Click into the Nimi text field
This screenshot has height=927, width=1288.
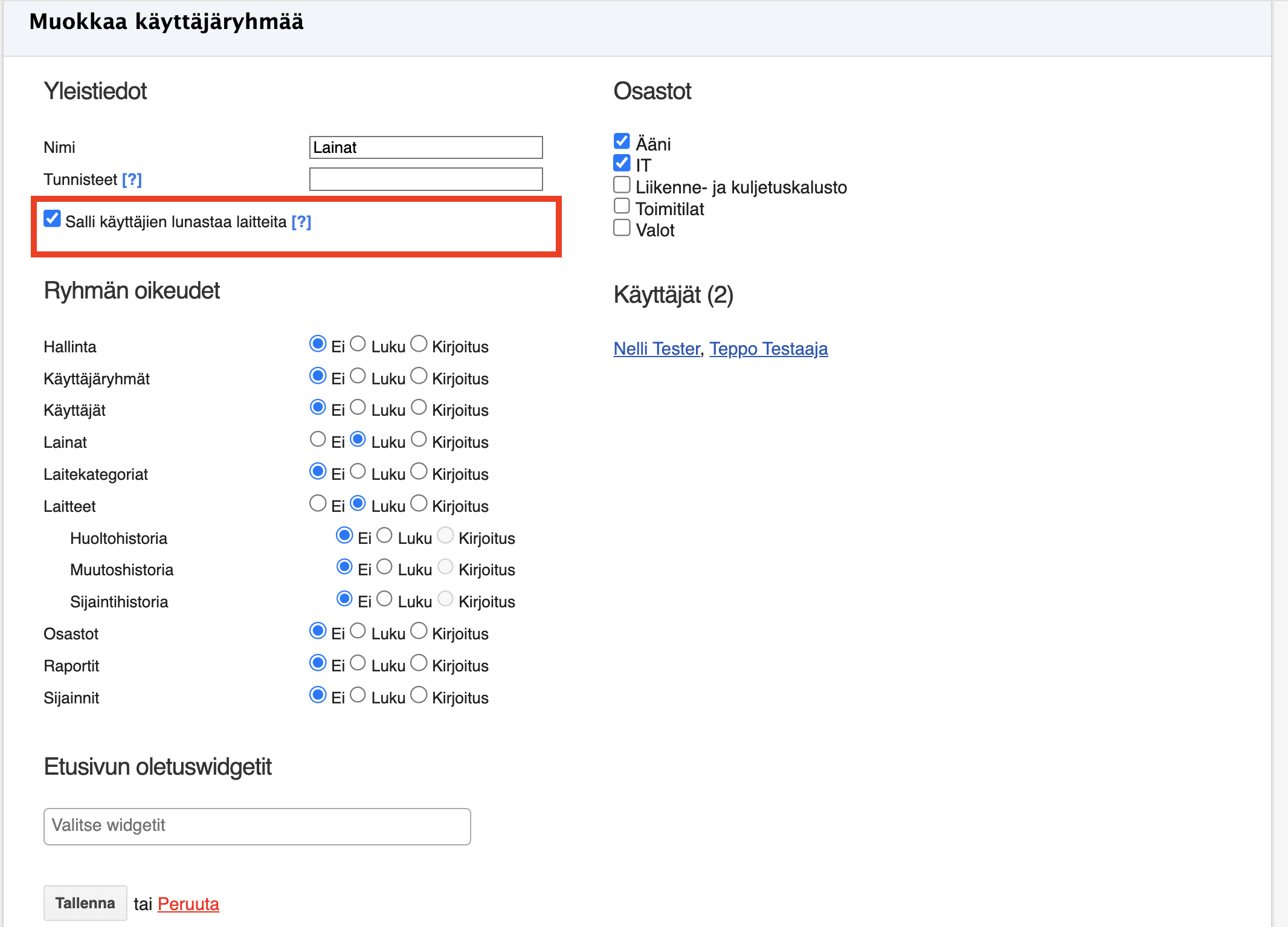pos(426,147)
